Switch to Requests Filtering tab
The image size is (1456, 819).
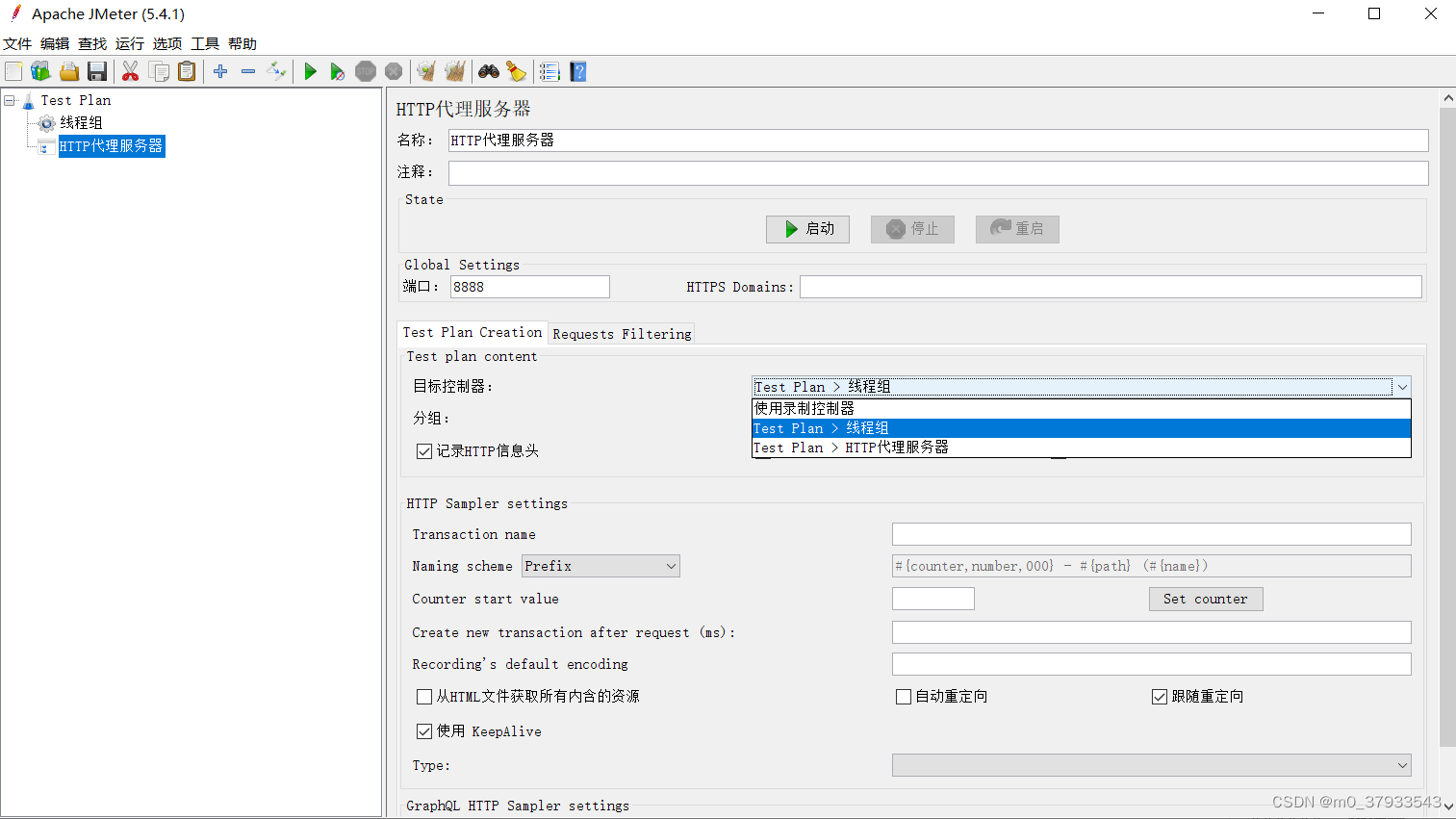[x=622, y=334]
